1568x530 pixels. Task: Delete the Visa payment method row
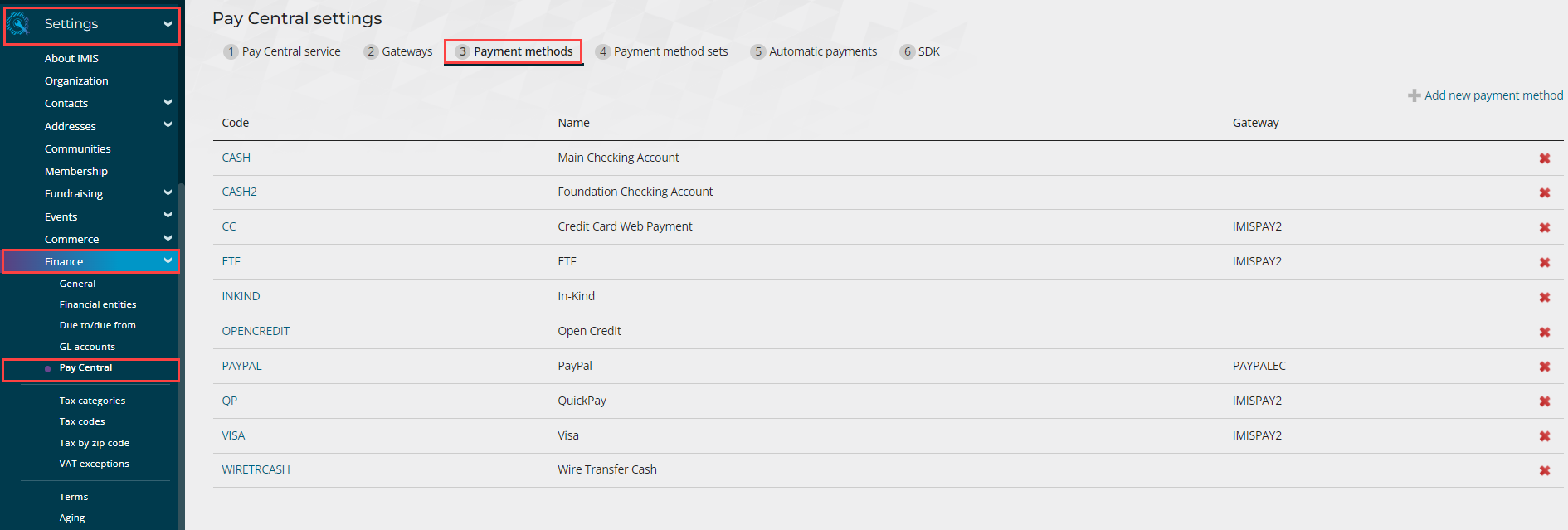click(1544, 436)
